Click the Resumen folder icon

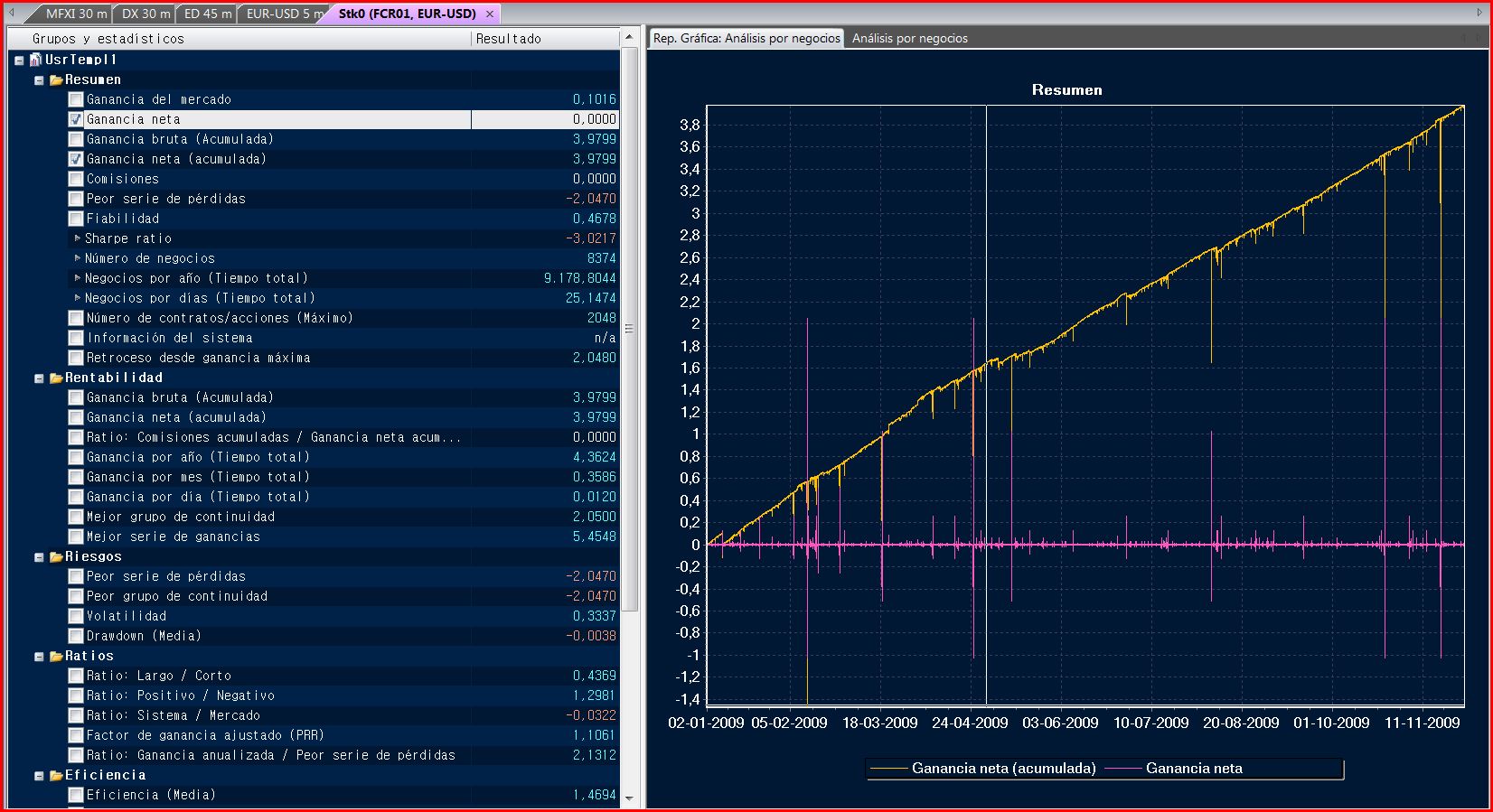(x=56, y=79)
